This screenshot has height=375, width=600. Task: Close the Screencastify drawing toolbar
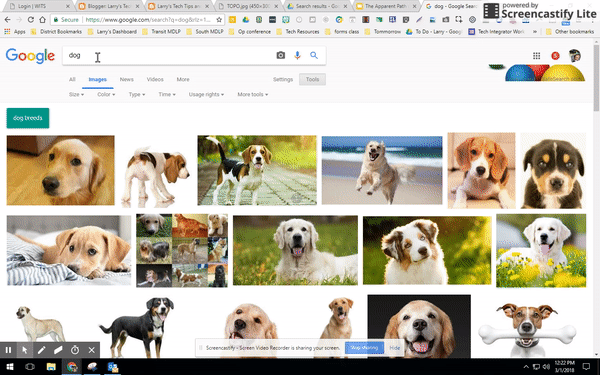pos(91,350)
